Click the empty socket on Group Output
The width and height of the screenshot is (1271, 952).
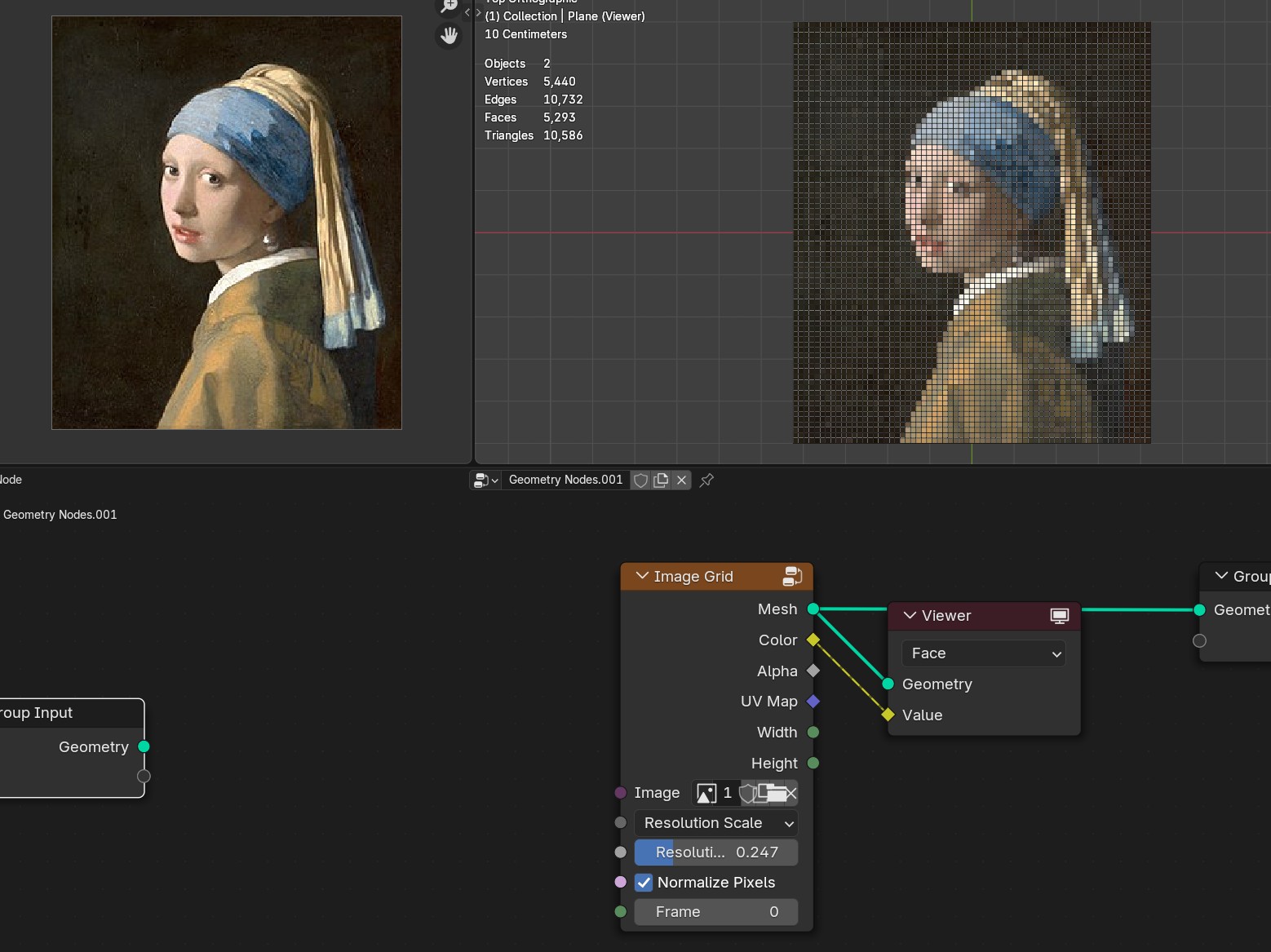pyautogui.click(x=1199, y=640)
